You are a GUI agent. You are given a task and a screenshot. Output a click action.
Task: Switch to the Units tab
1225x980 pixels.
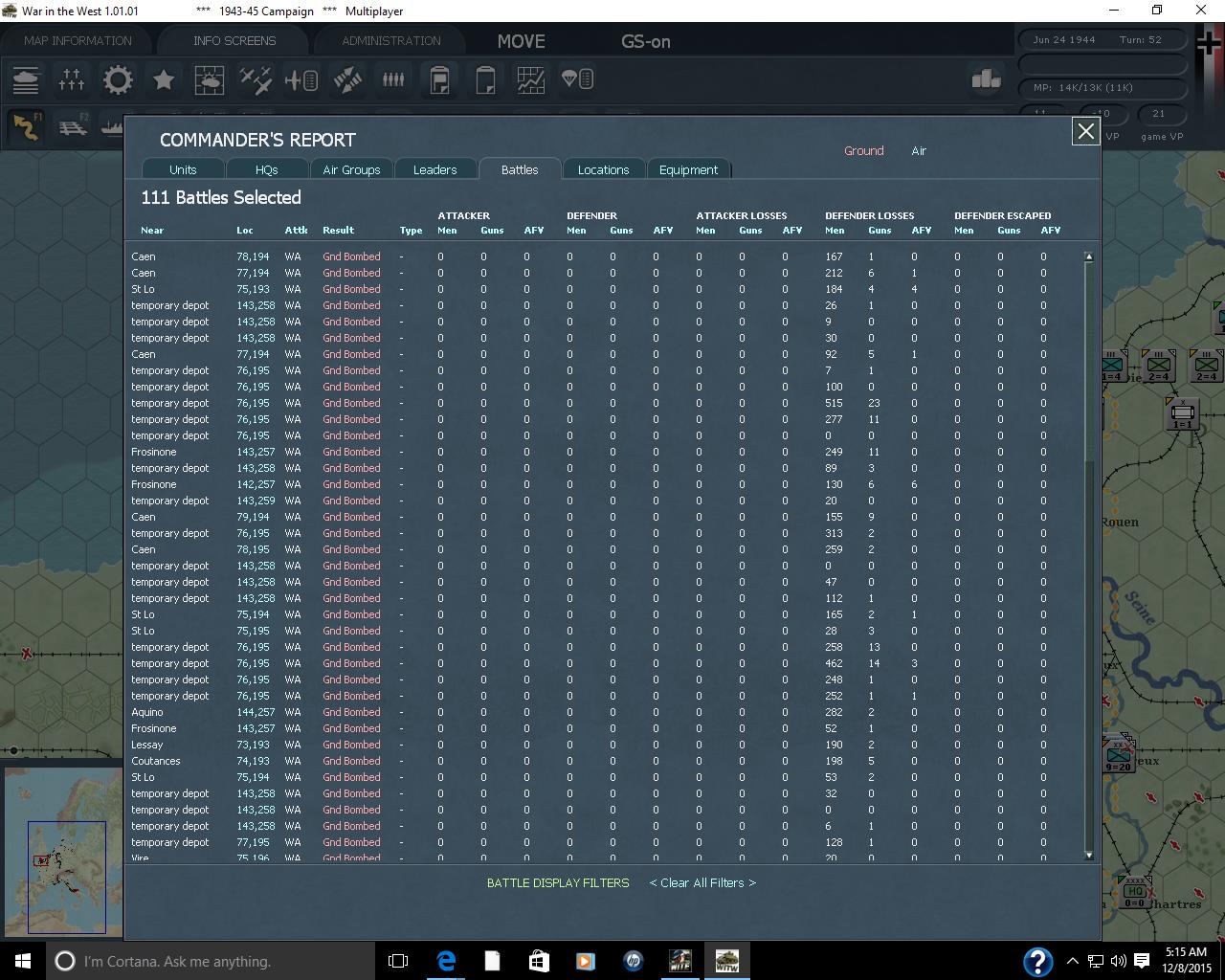(x=183, y=169)
